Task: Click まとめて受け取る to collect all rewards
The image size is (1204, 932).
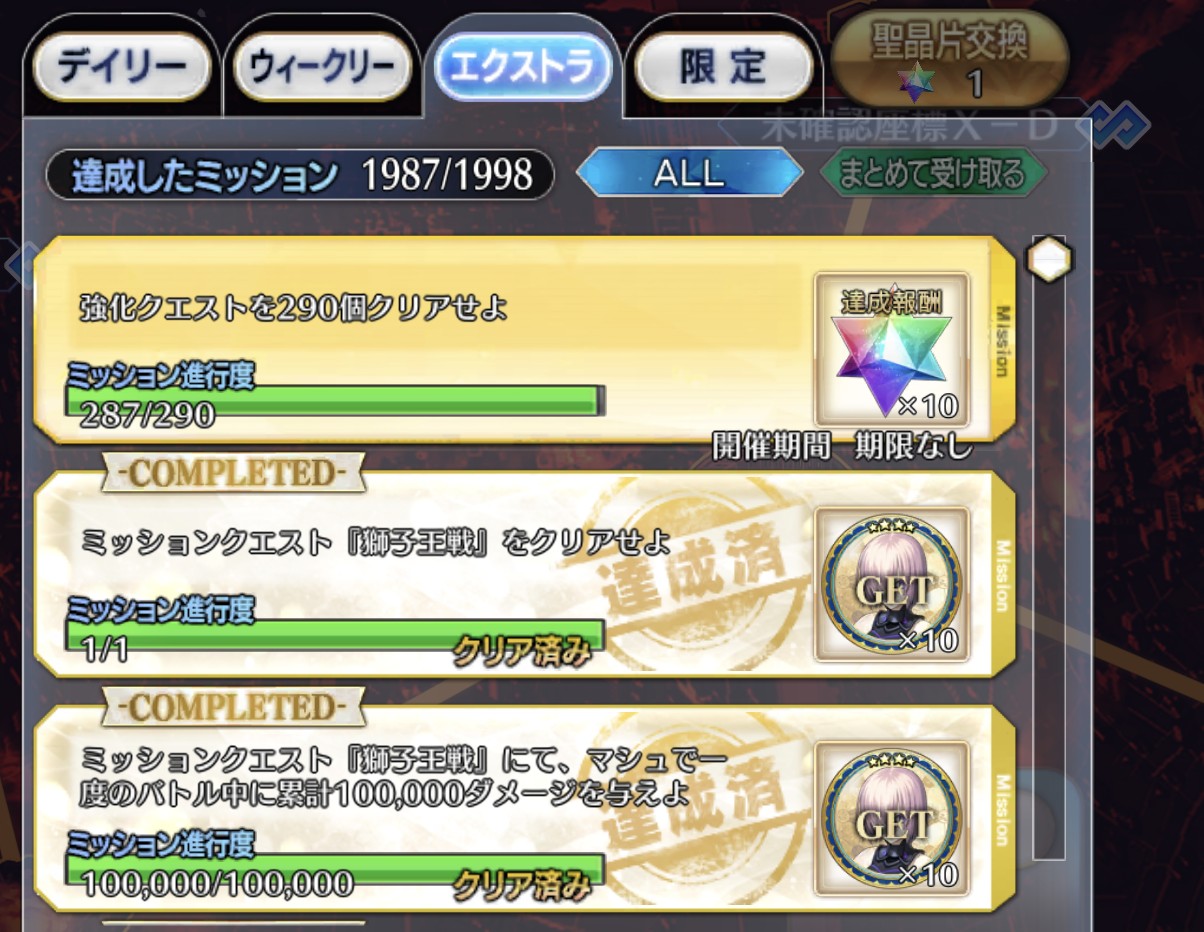Action: click(x=932, y=174)
